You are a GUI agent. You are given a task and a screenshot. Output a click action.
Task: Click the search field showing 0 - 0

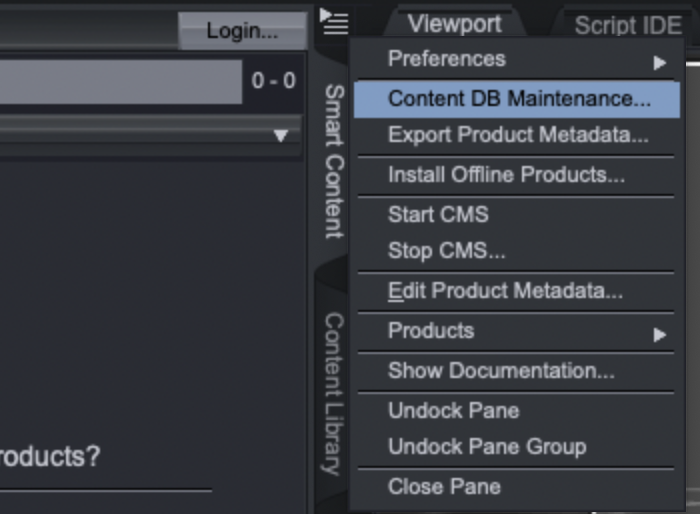tap(120, 81)
